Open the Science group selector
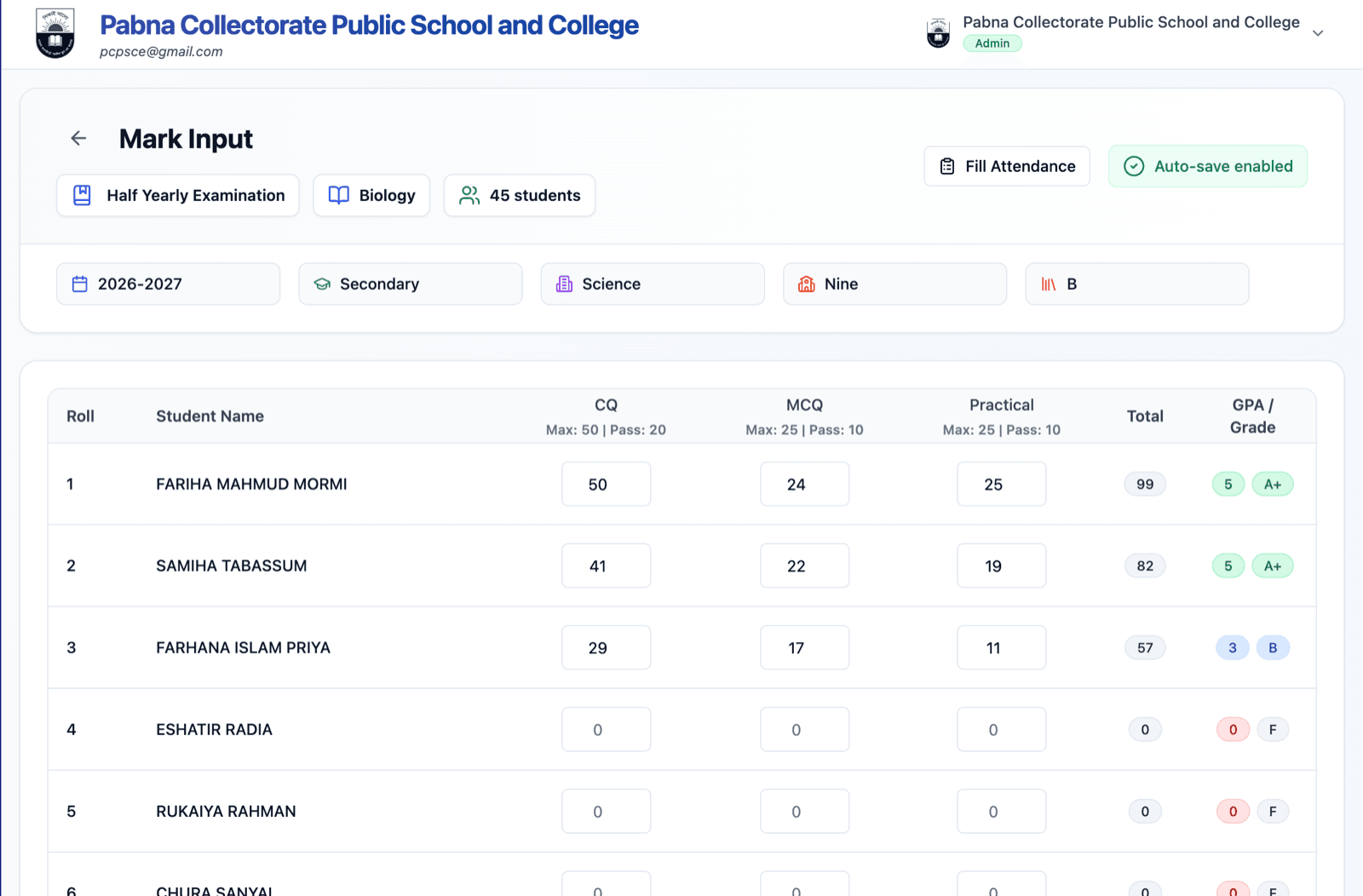This screenshot has width=1363, height=896. coord(653,284)
